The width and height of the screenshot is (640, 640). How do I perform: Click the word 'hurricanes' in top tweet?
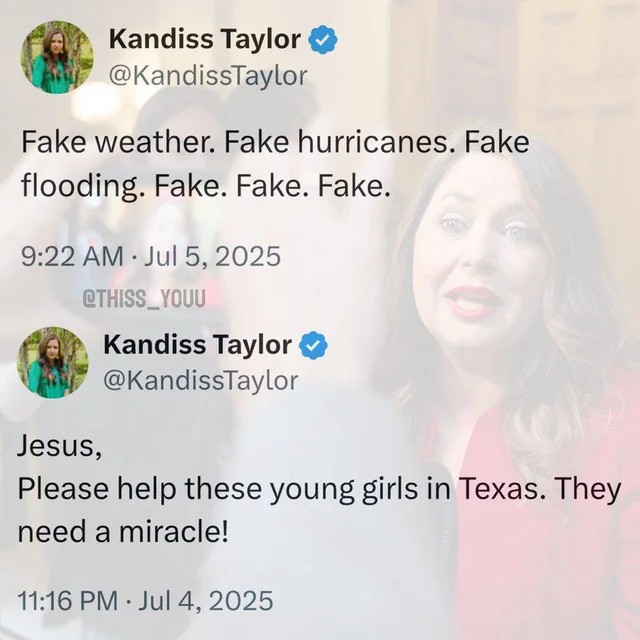click(371, 142)
